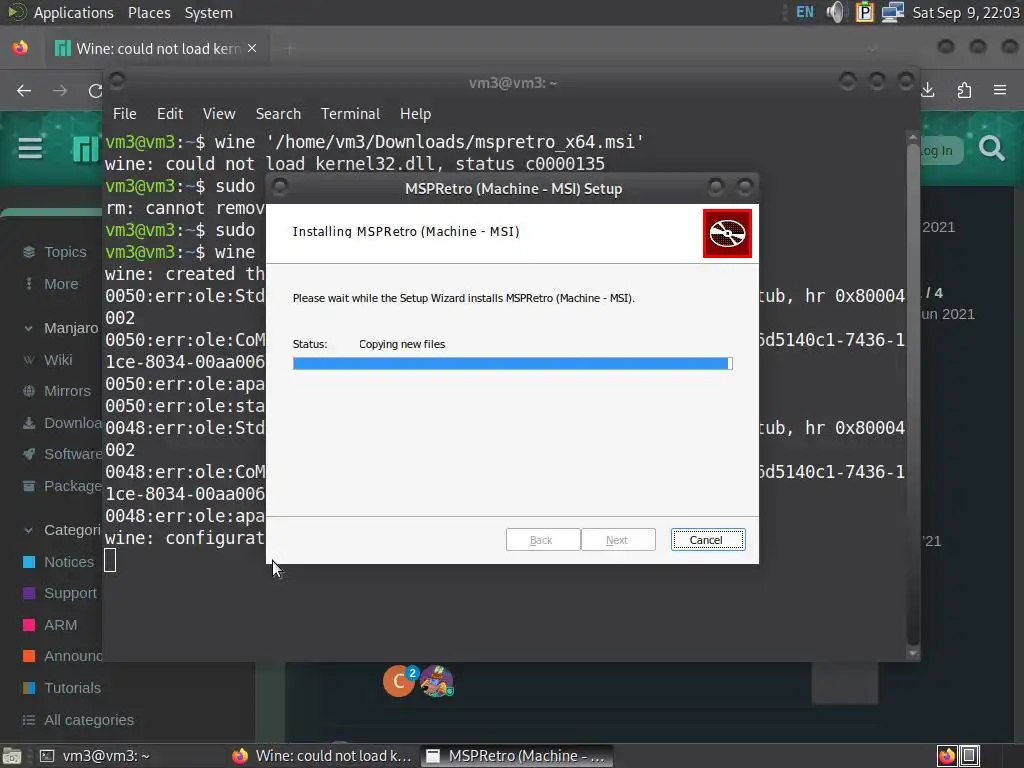Image resolution: width=1024 pixels, height=768 pixels.
Task: Collapse the Categories section in sidebar
Action: pyautogui.click(x=62, y=530)
